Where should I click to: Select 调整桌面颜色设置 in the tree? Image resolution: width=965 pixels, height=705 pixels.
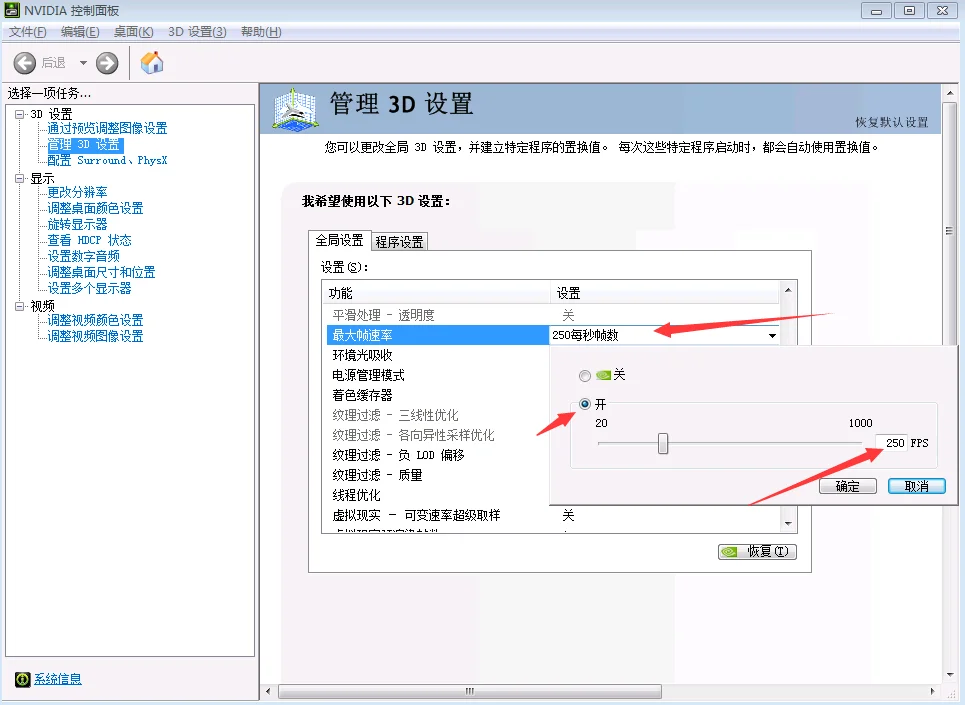(95, 208)
